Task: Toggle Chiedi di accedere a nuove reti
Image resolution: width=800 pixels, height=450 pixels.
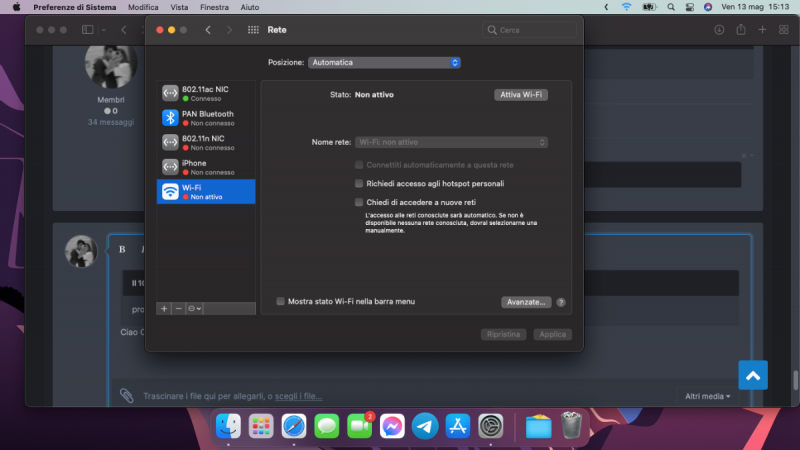Action: (360, 202)
